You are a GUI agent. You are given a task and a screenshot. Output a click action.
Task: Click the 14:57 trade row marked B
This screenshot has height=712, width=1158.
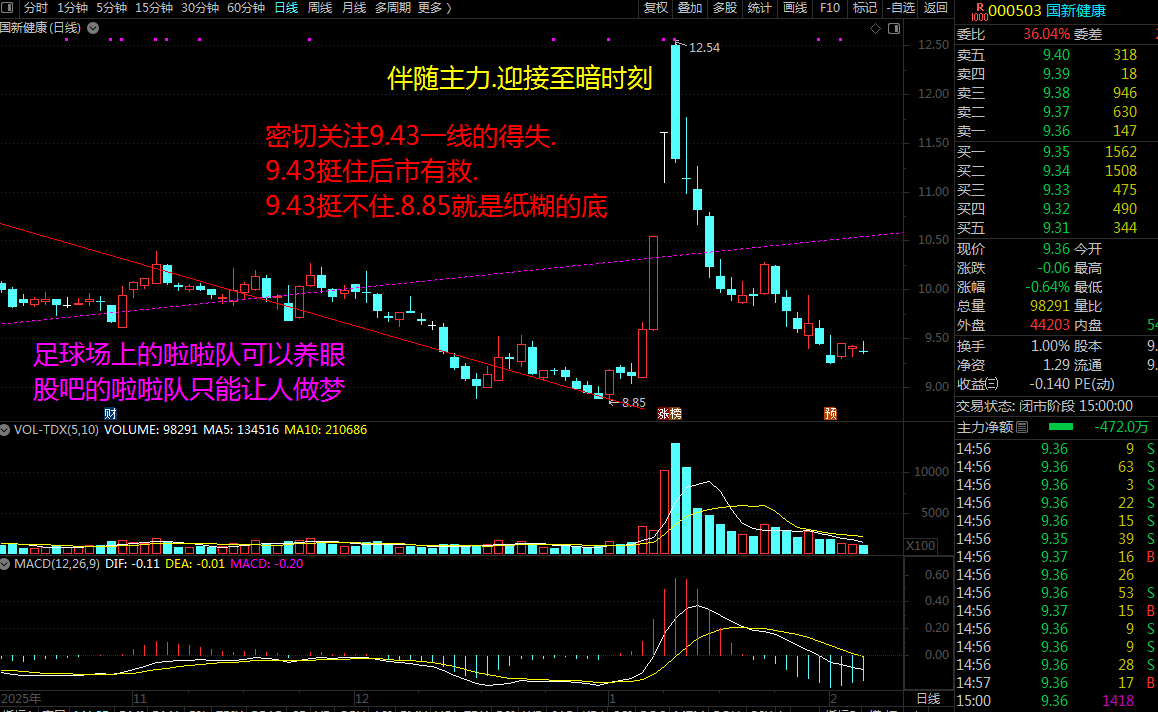(x=1056, y=683)
